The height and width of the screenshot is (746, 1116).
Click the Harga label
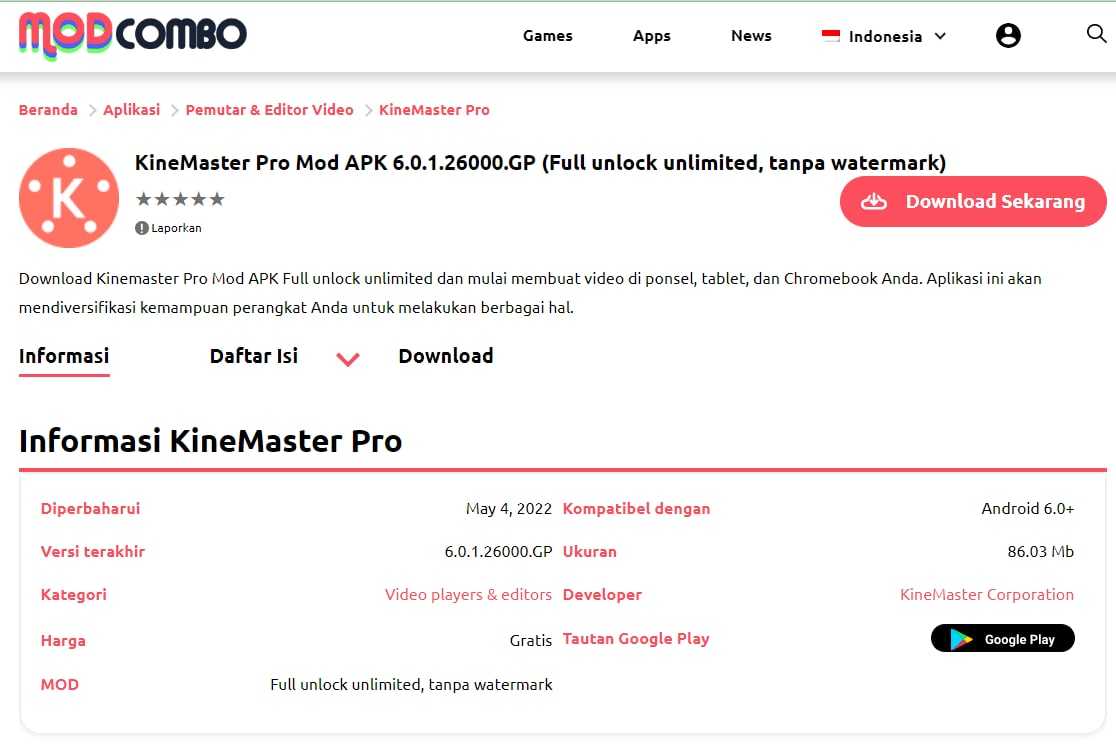pos(63,640)
